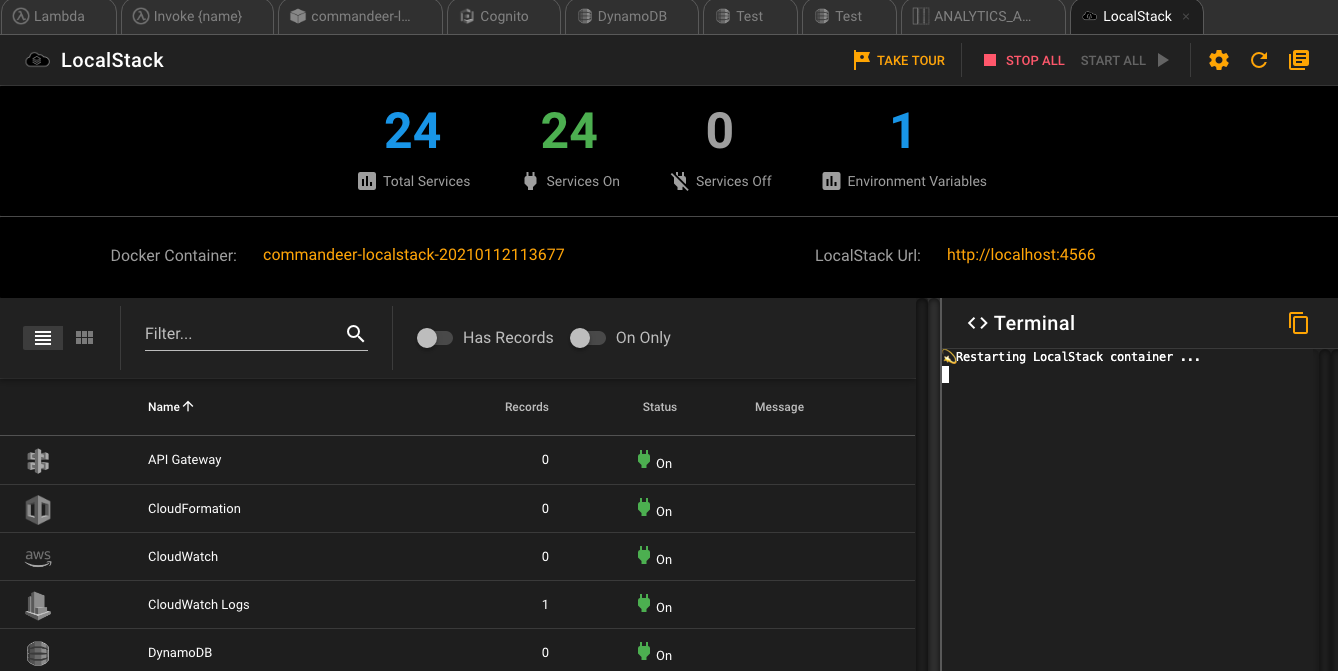
Task: Click the unplugged icon beside Services Off
Action: coord(680,181)
